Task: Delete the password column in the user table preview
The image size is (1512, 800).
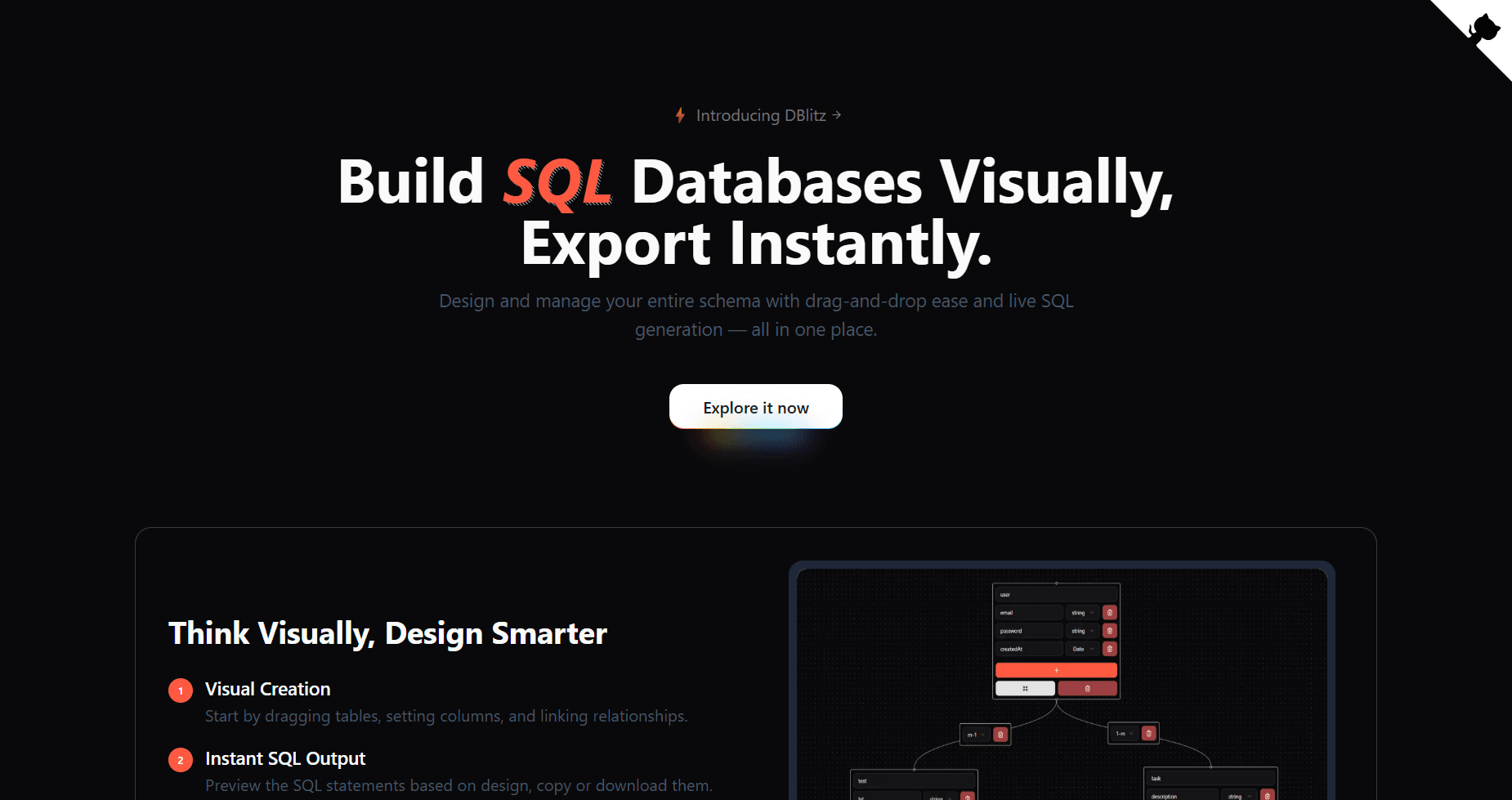Action: click(1109, 631)
